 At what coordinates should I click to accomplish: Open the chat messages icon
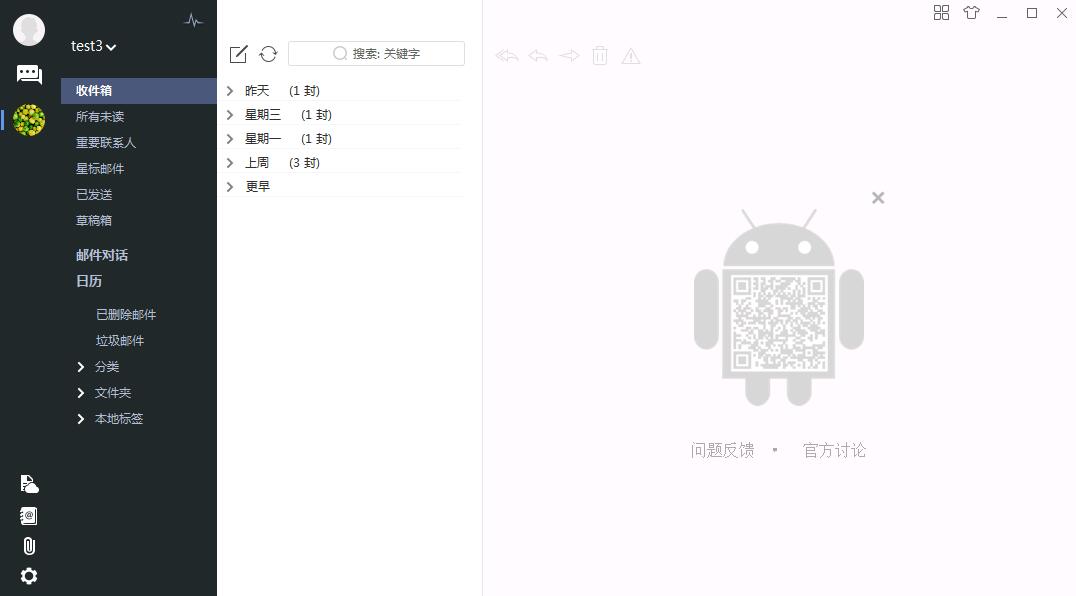tap(29, 75)
